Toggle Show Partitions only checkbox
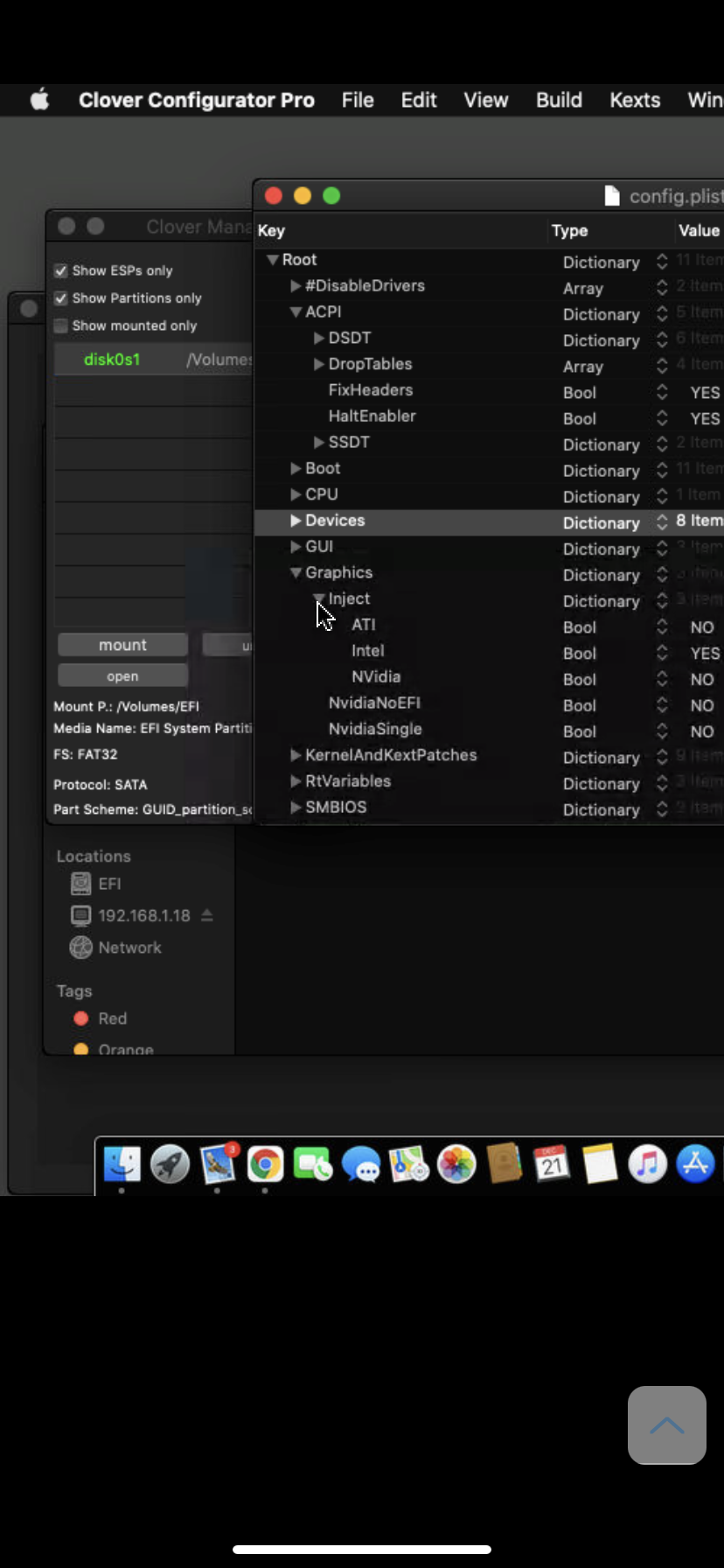 pos(60,298)
